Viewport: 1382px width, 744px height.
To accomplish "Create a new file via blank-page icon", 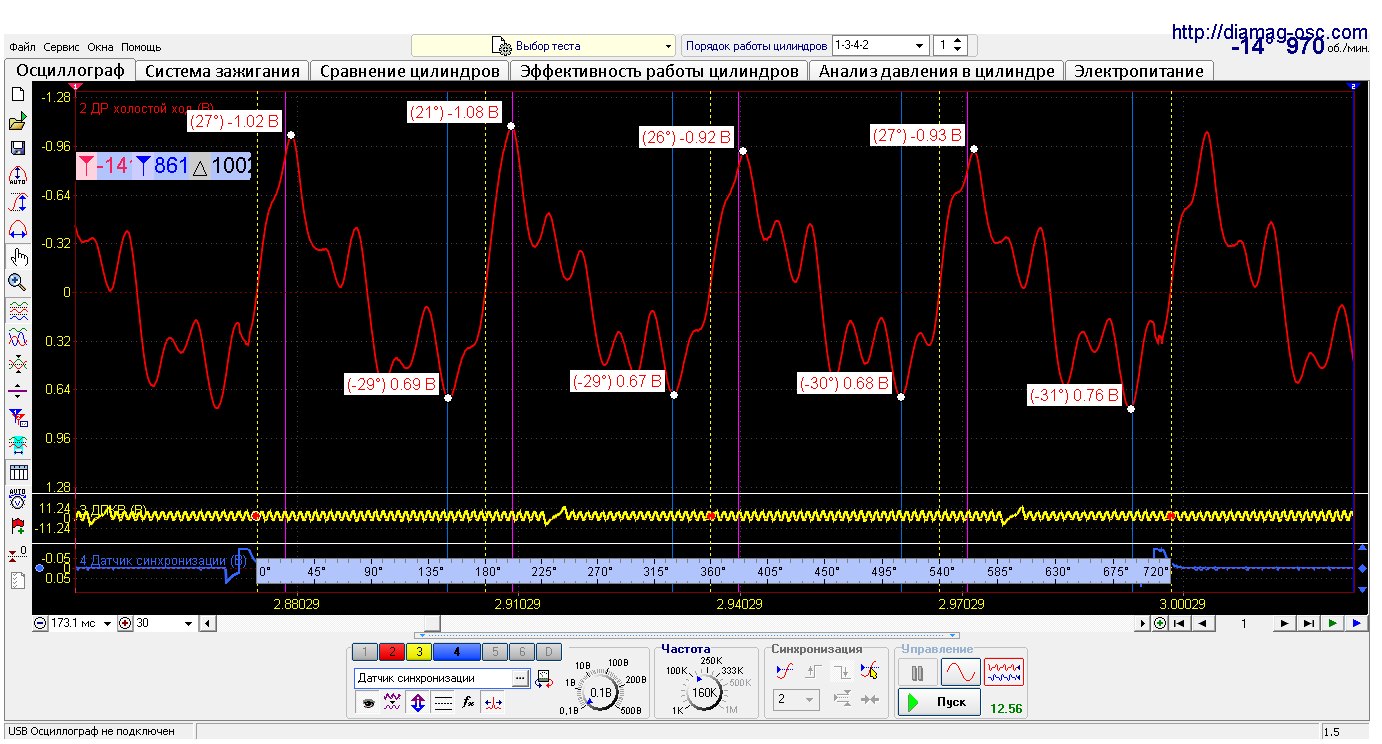I will [x=17, y=94].
